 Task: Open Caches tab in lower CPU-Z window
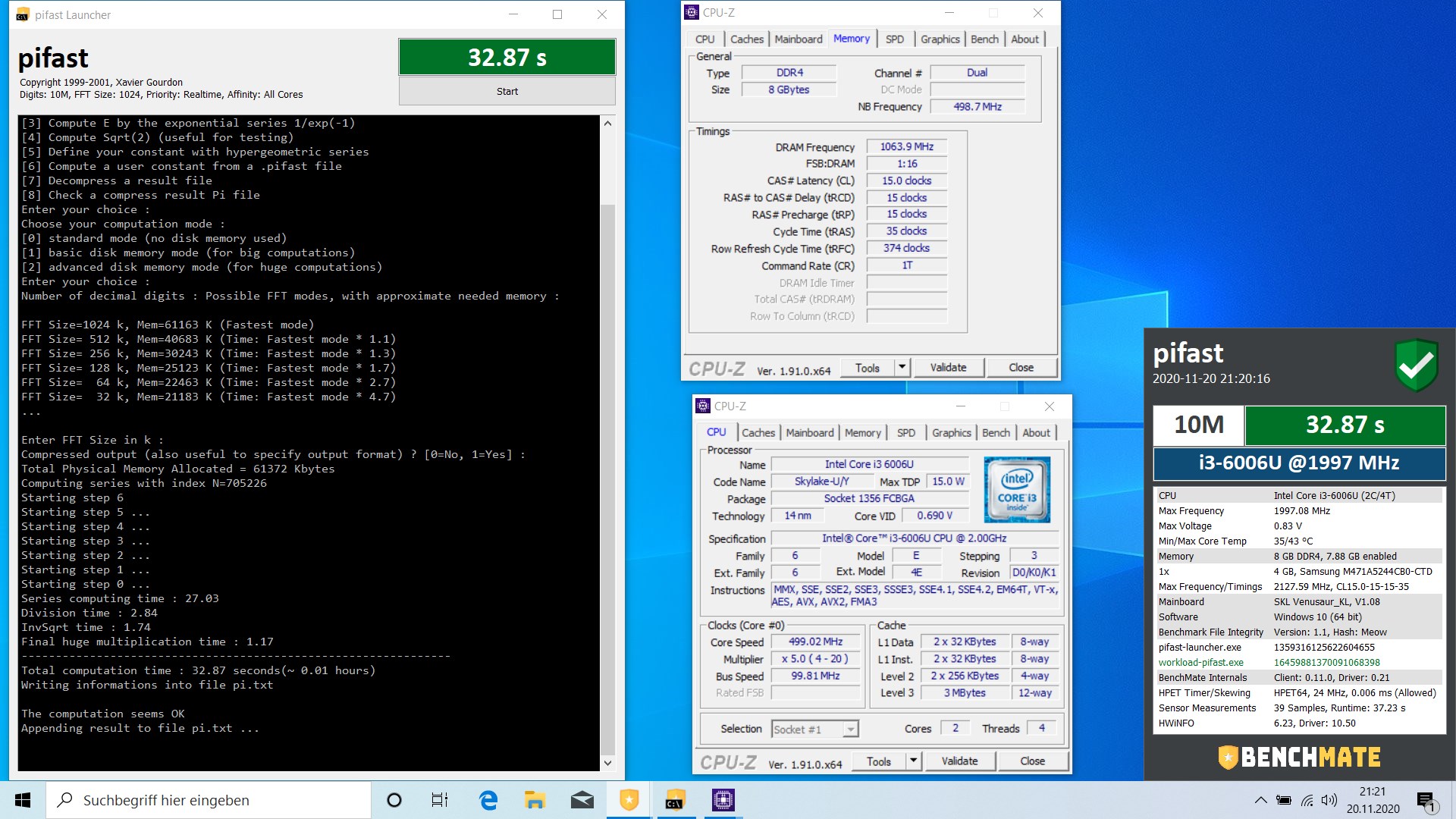click(x=758, y=433)
